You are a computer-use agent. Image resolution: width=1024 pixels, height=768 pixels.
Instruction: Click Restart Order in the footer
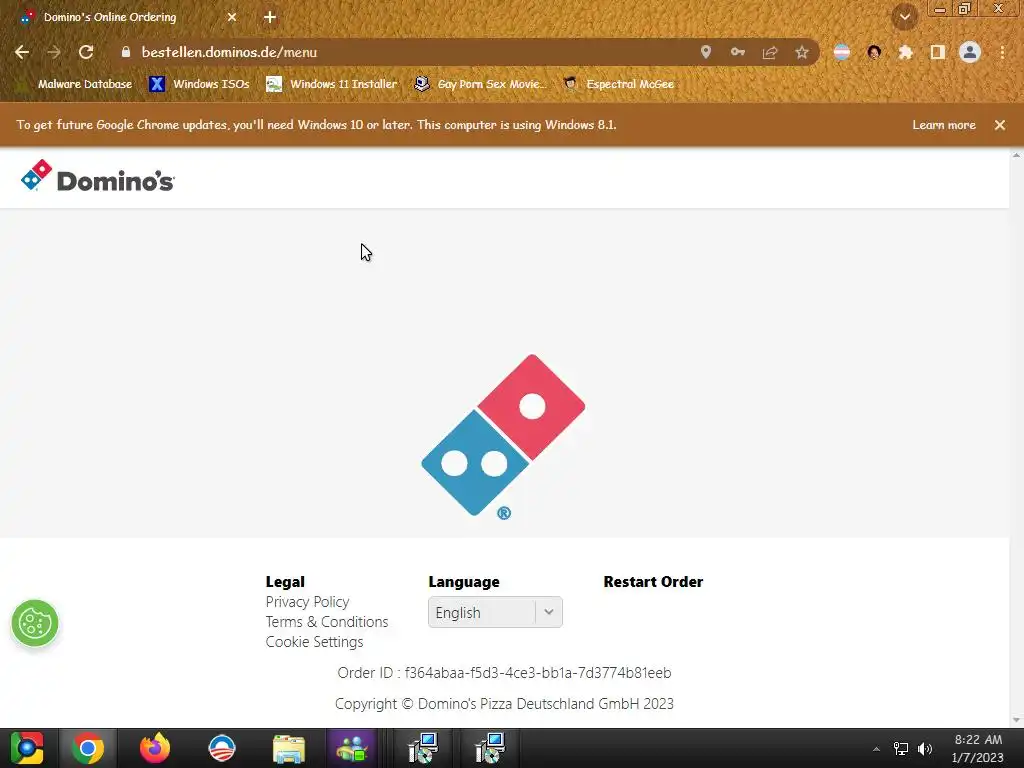pos(653,582)
